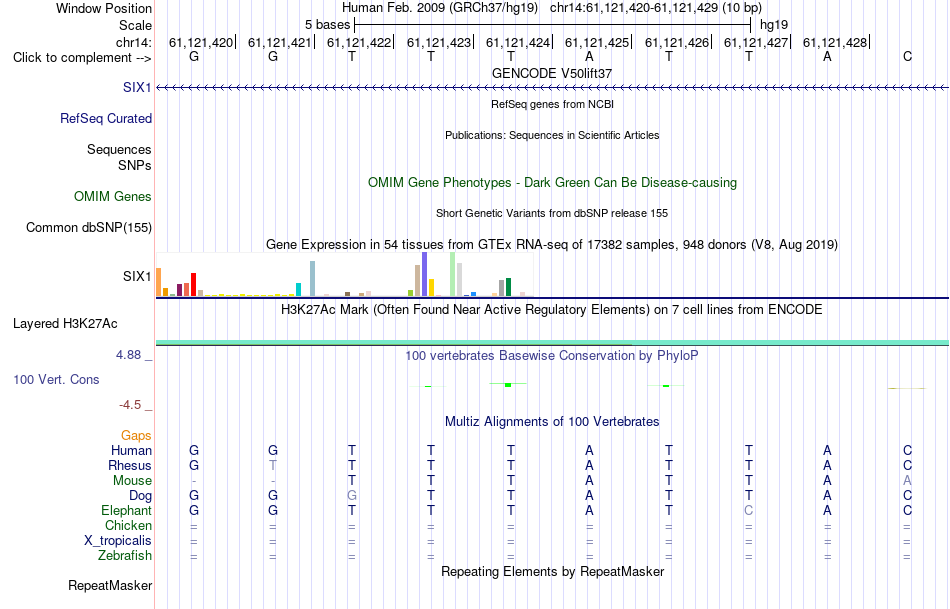This screenshot has height=609, width=950.
Task: Click 'RefSeq genes from NCBI' title
Action: click(552, 104)
